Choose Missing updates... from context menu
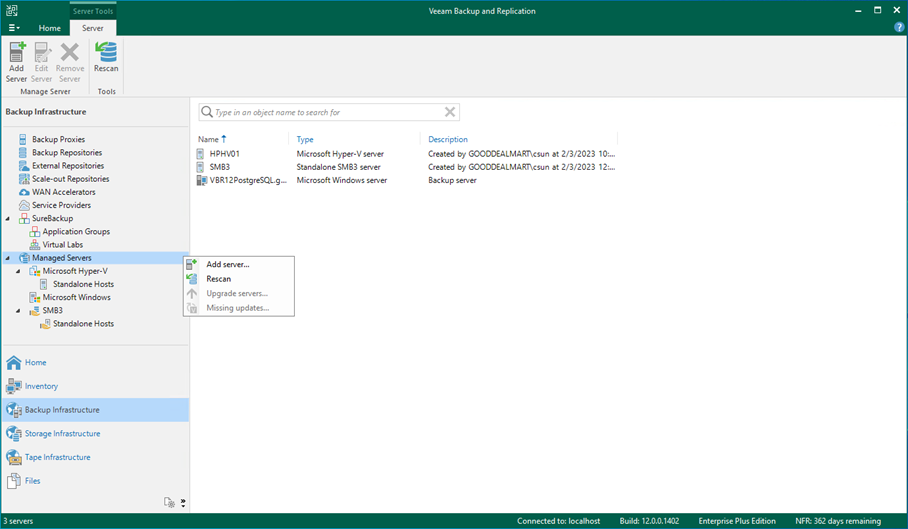The width and height of the screenshot is (908, 529). coord(239,307)
